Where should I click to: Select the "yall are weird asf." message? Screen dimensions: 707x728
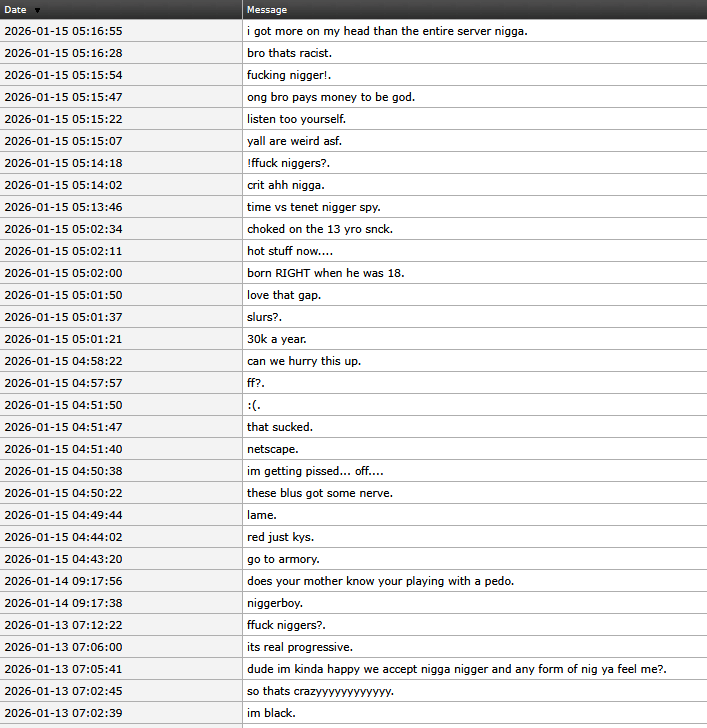click(294, 141)
